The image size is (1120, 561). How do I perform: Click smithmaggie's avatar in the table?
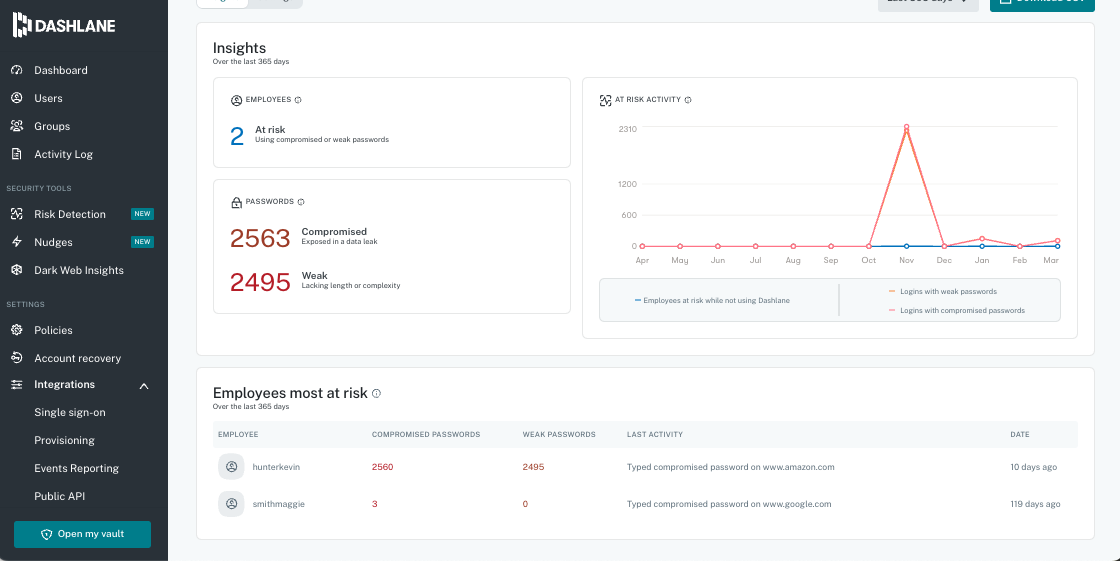click(231, 504)
